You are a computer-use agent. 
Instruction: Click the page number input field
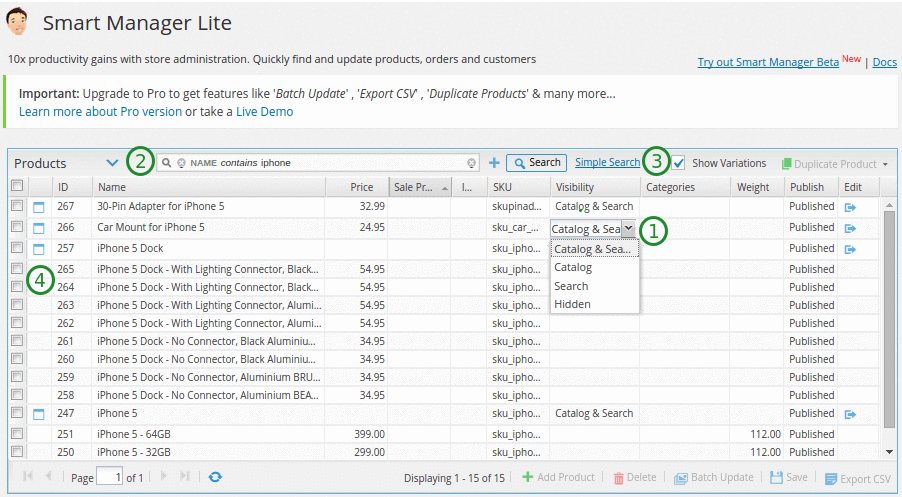pos(109,477)
